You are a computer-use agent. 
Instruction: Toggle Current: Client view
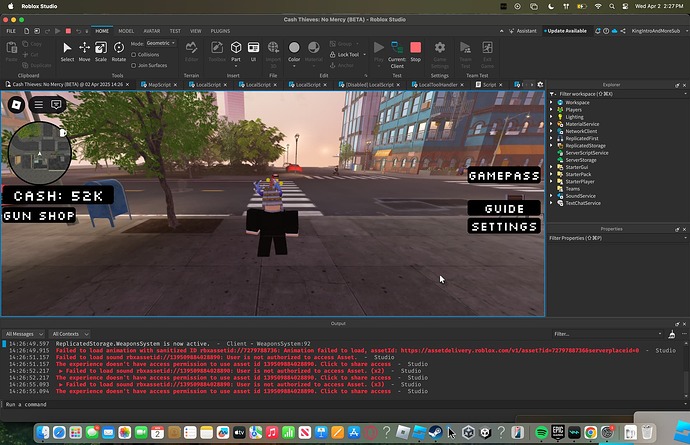tap(397, 55)
